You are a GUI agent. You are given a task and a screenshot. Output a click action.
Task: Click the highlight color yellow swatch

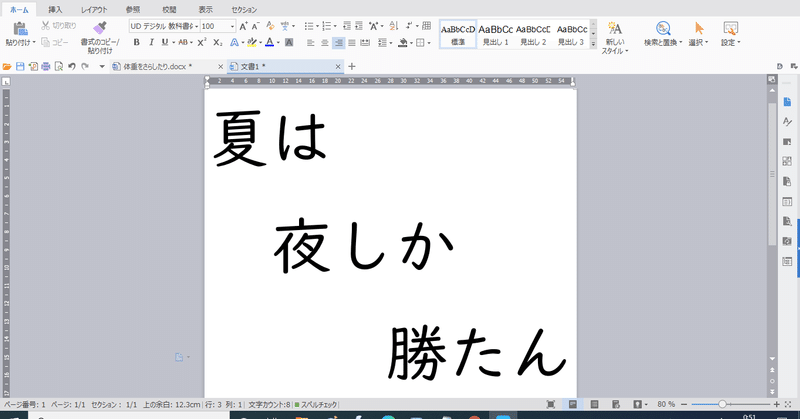(x=252, y=43)
